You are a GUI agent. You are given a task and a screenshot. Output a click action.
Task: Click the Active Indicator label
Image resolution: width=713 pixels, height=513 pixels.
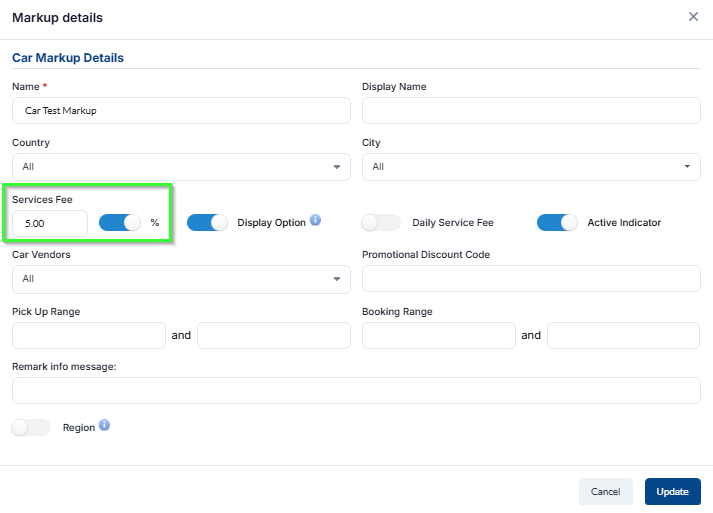(624, 223)
